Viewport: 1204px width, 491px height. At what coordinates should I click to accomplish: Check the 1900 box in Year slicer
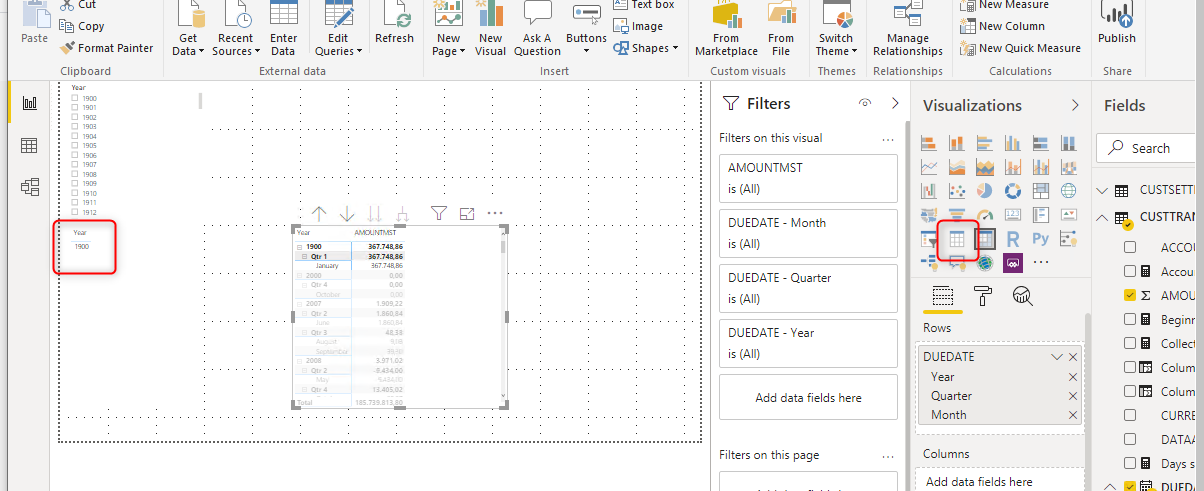pos(75,98)
